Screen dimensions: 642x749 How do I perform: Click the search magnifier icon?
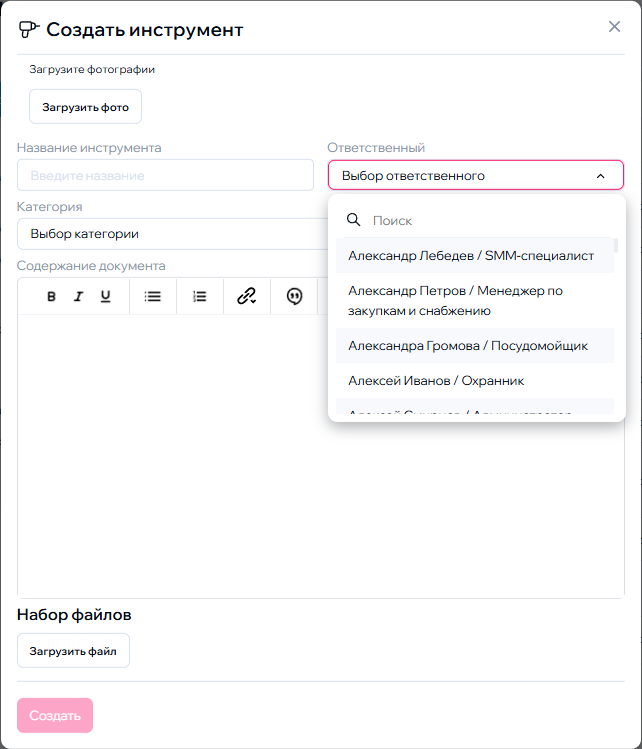(x=352, y=220)
